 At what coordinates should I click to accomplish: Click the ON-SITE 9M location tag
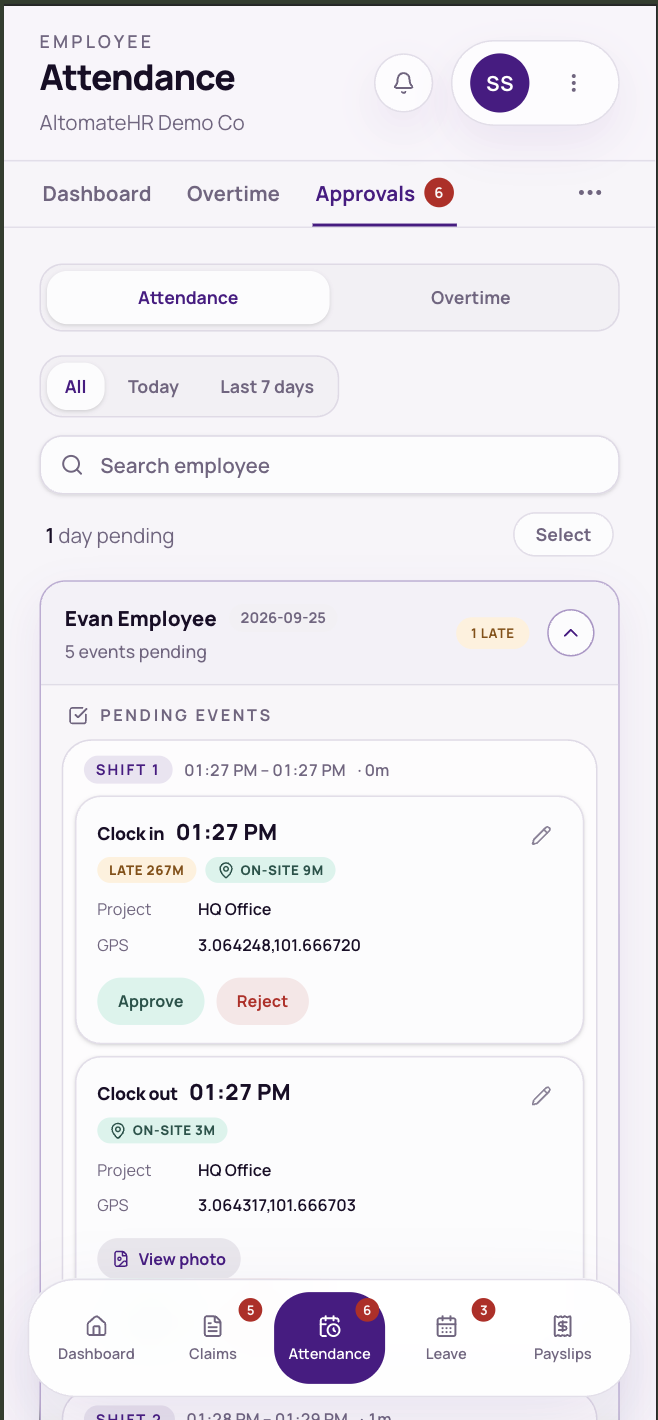(270, 870)
